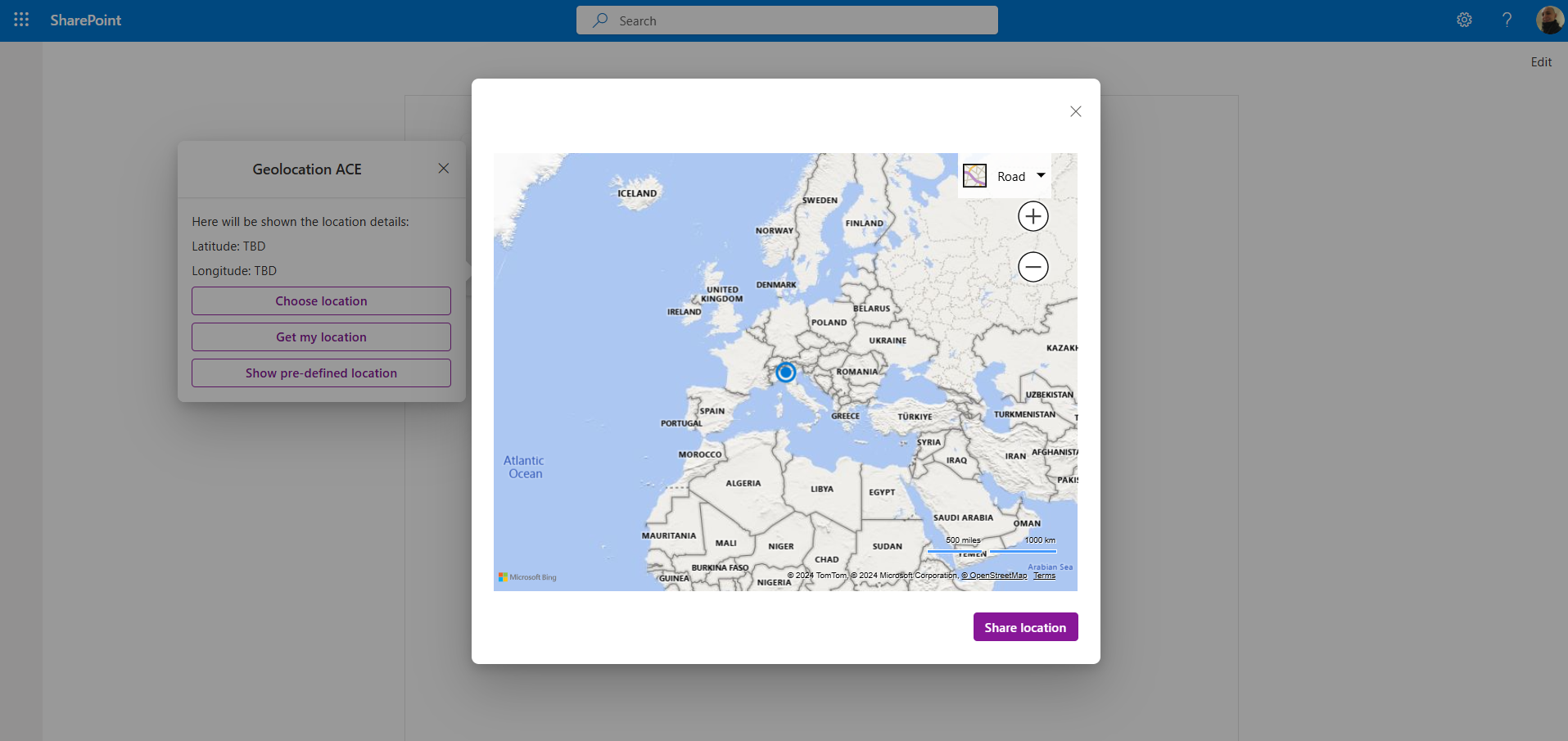This screenshot has width=1568, height=741.
Task: Close the Geolocation ACE panel
Action: point(443,169)
